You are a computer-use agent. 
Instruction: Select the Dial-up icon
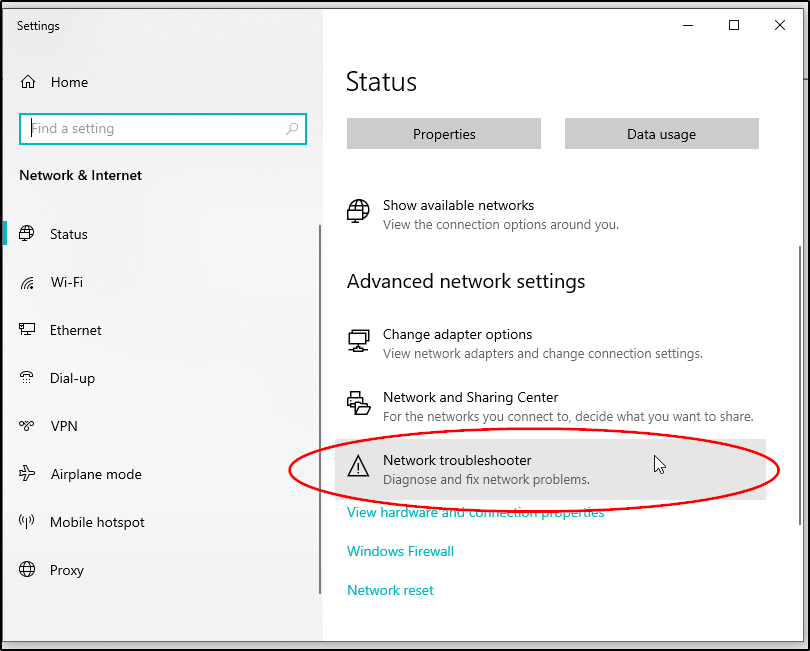[x=27, y=378]
